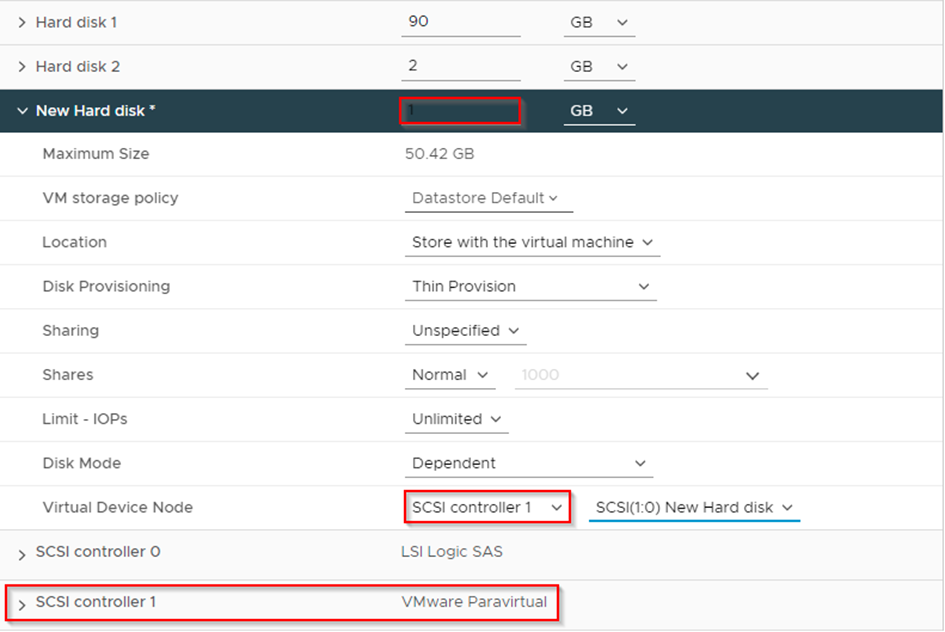Open the VM storage policy dropdown
The height and width of the screenshot is (632, 945).
coord(488,198)
